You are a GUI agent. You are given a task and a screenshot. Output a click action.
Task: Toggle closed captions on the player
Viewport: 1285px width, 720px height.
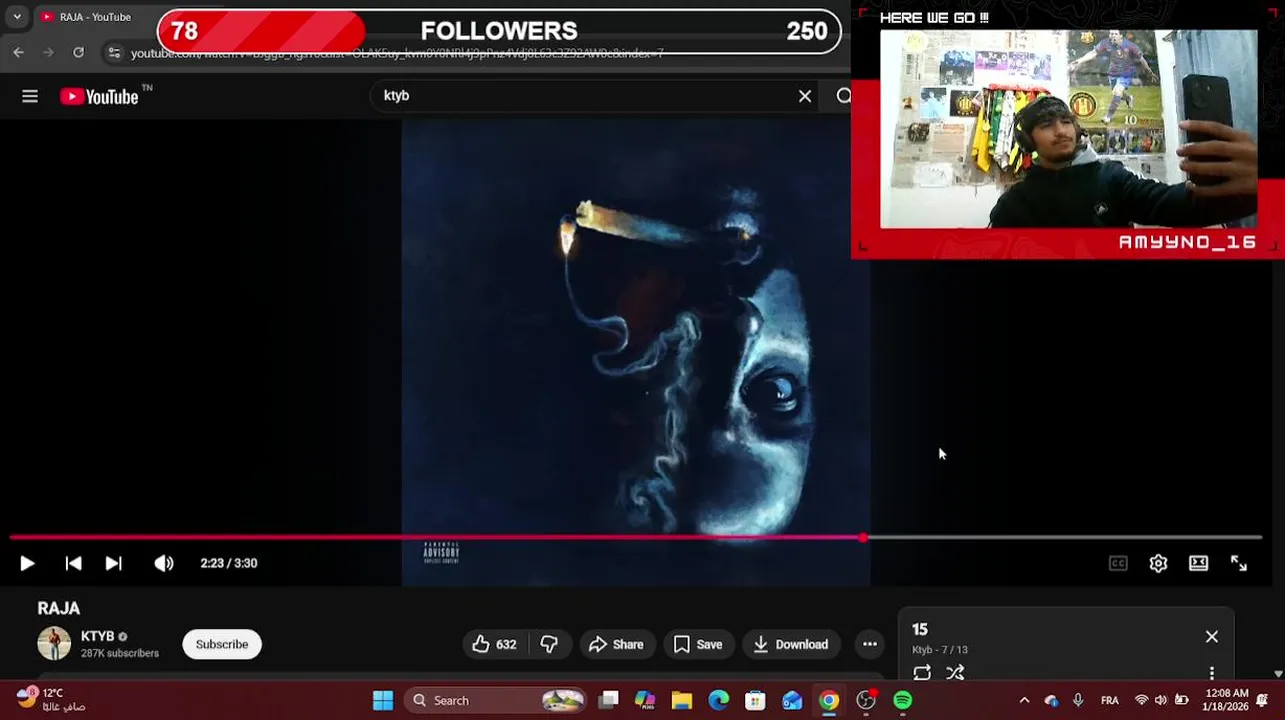1118,563
